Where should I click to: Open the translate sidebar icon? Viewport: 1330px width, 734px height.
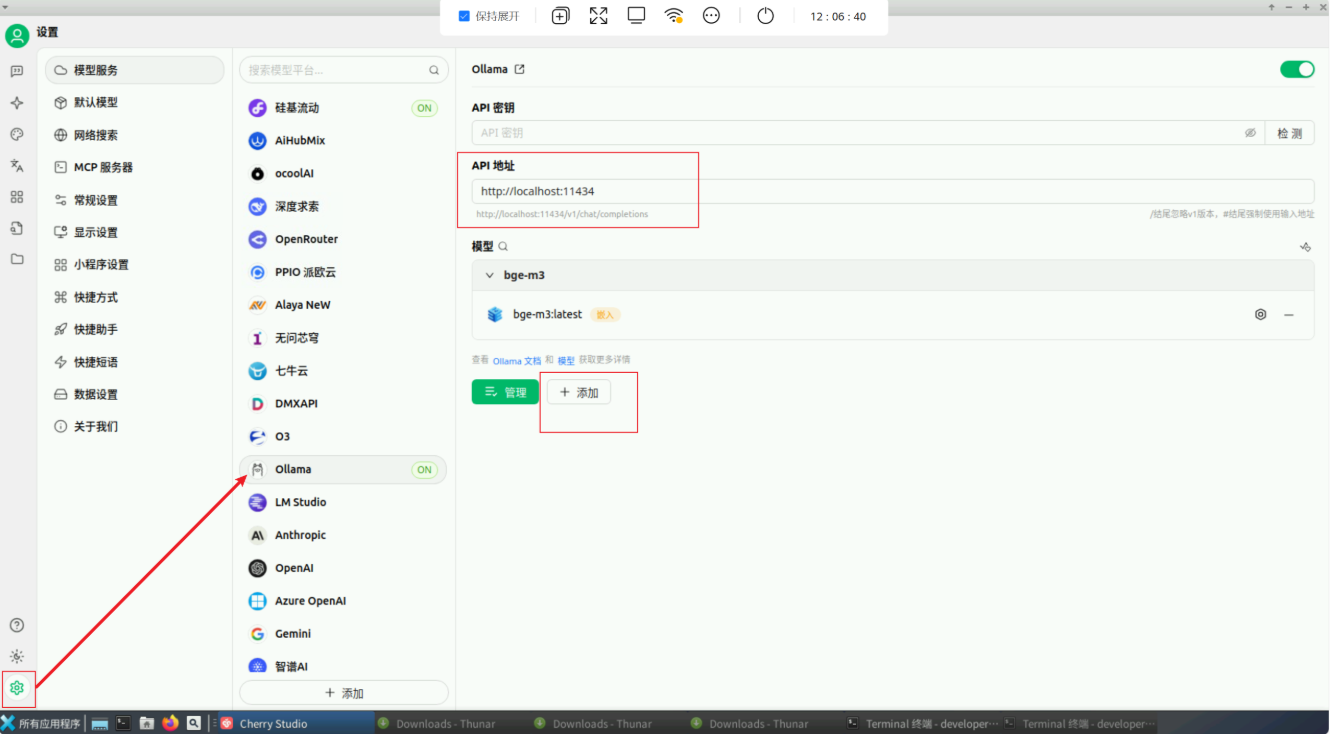point(17,165)
